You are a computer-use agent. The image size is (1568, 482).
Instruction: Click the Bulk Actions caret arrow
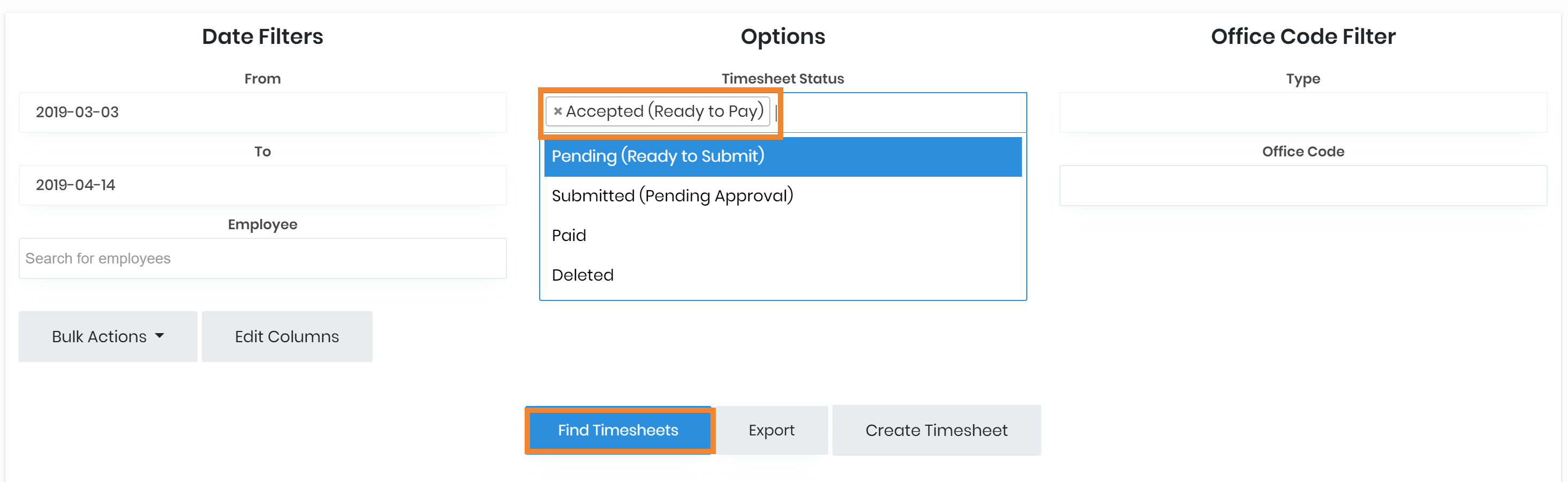160,336
